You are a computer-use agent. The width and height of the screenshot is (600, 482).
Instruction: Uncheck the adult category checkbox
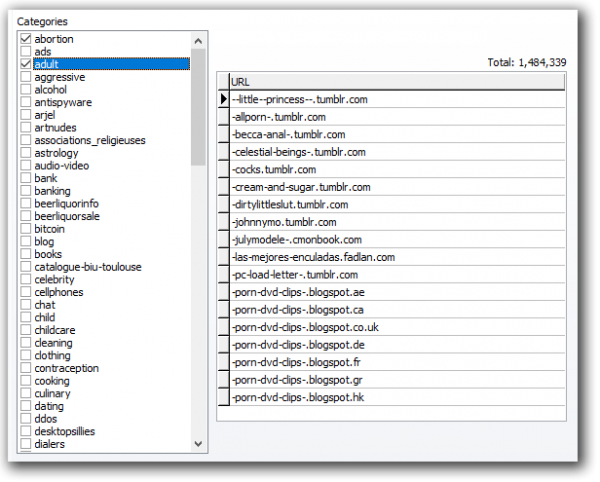26,64
